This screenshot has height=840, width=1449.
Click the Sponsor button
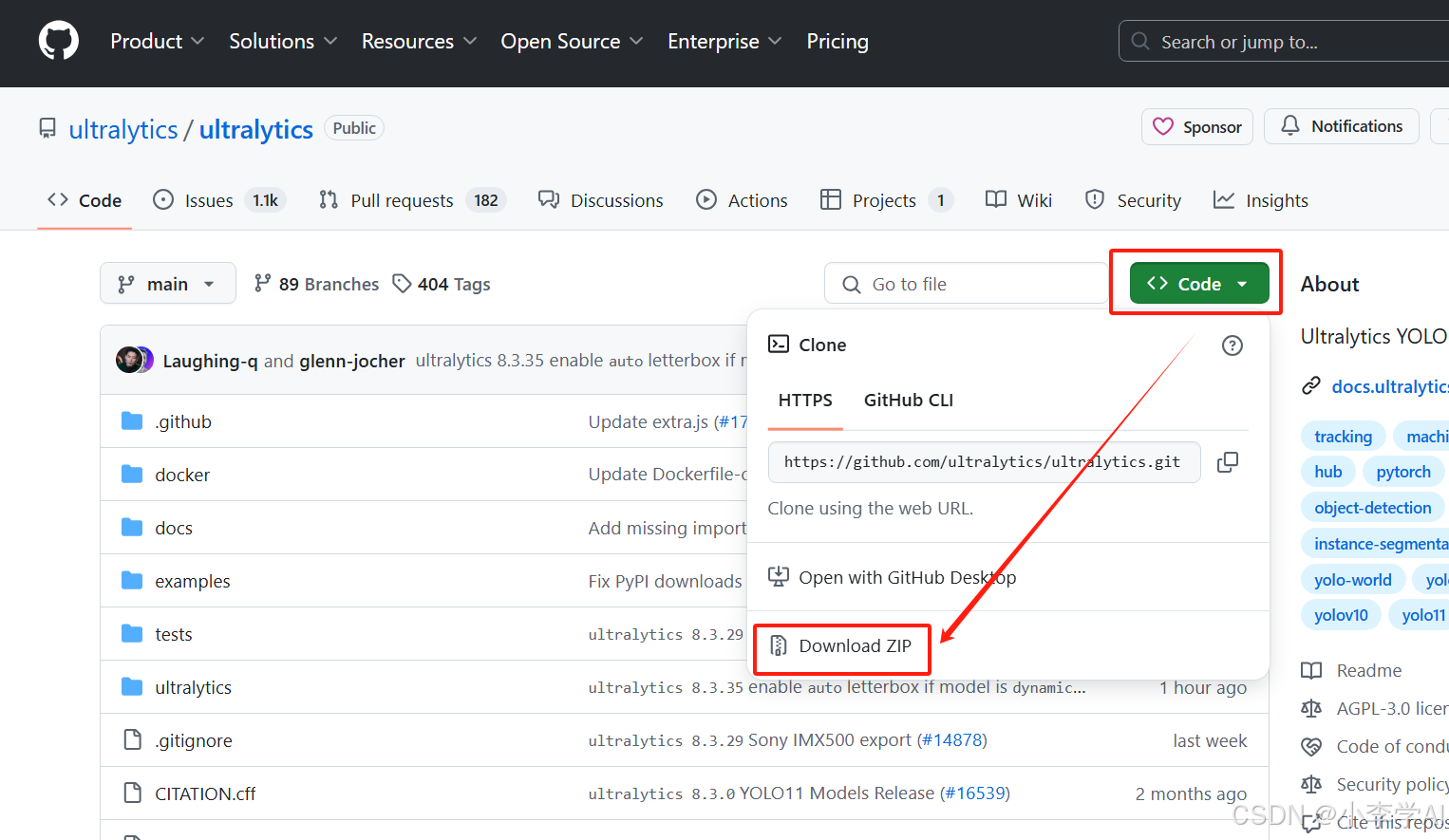pos(1197,126)
